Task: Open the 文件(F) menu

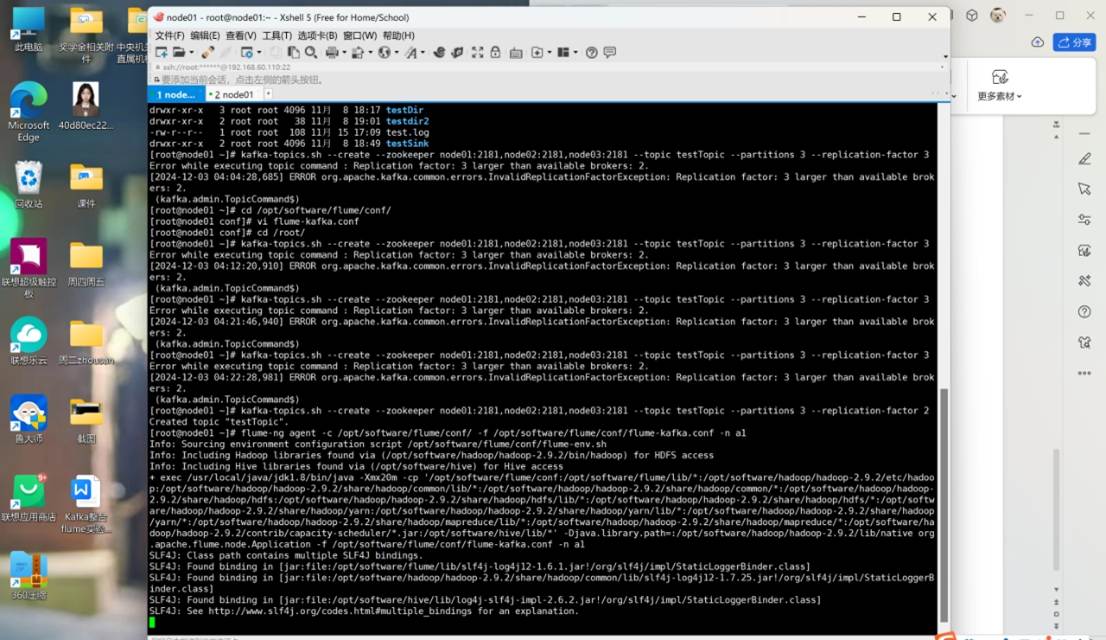Action: click(169, 35)
